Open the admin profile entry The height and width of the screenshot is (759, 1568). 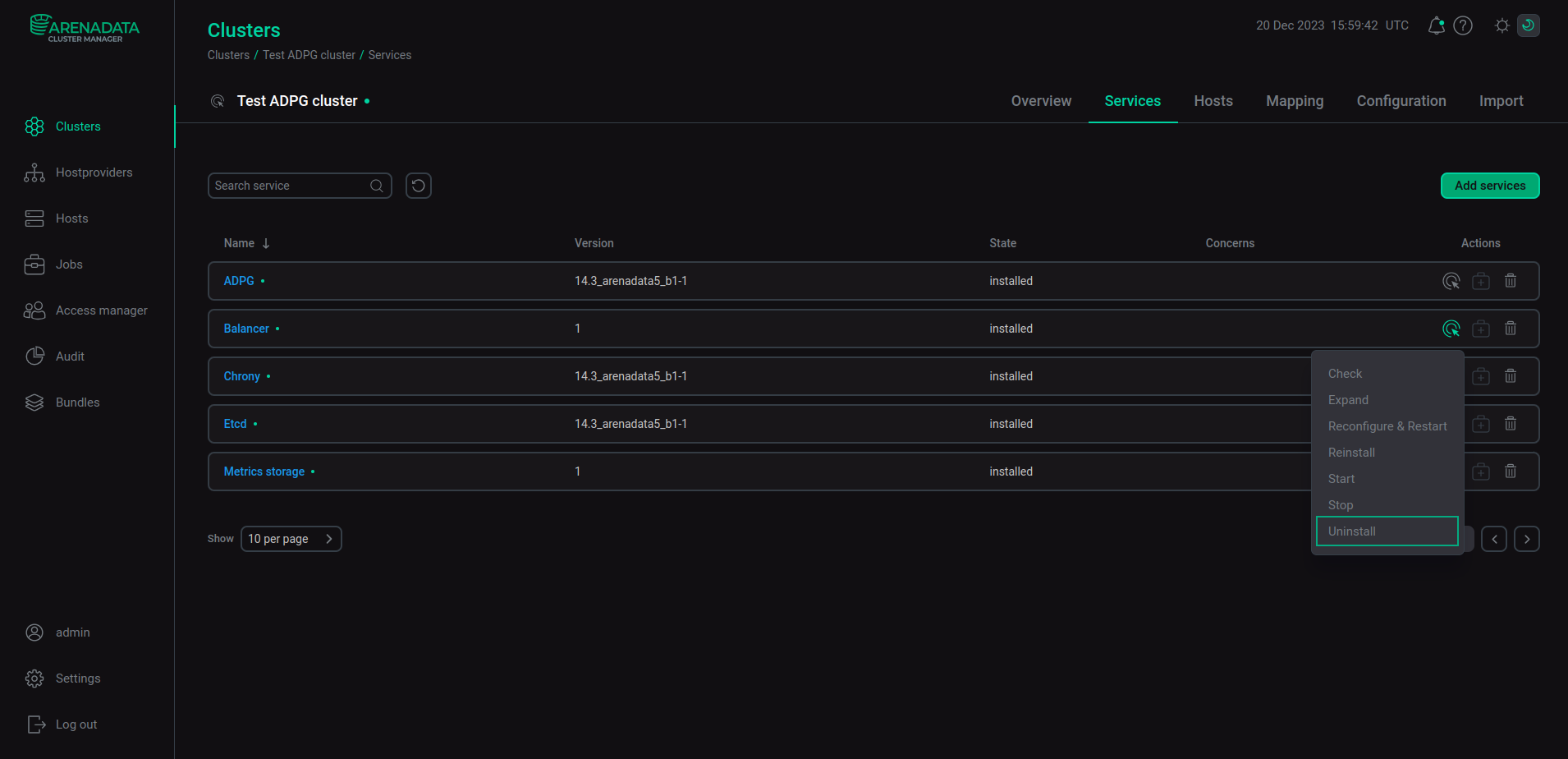click(x=57, y=632)
